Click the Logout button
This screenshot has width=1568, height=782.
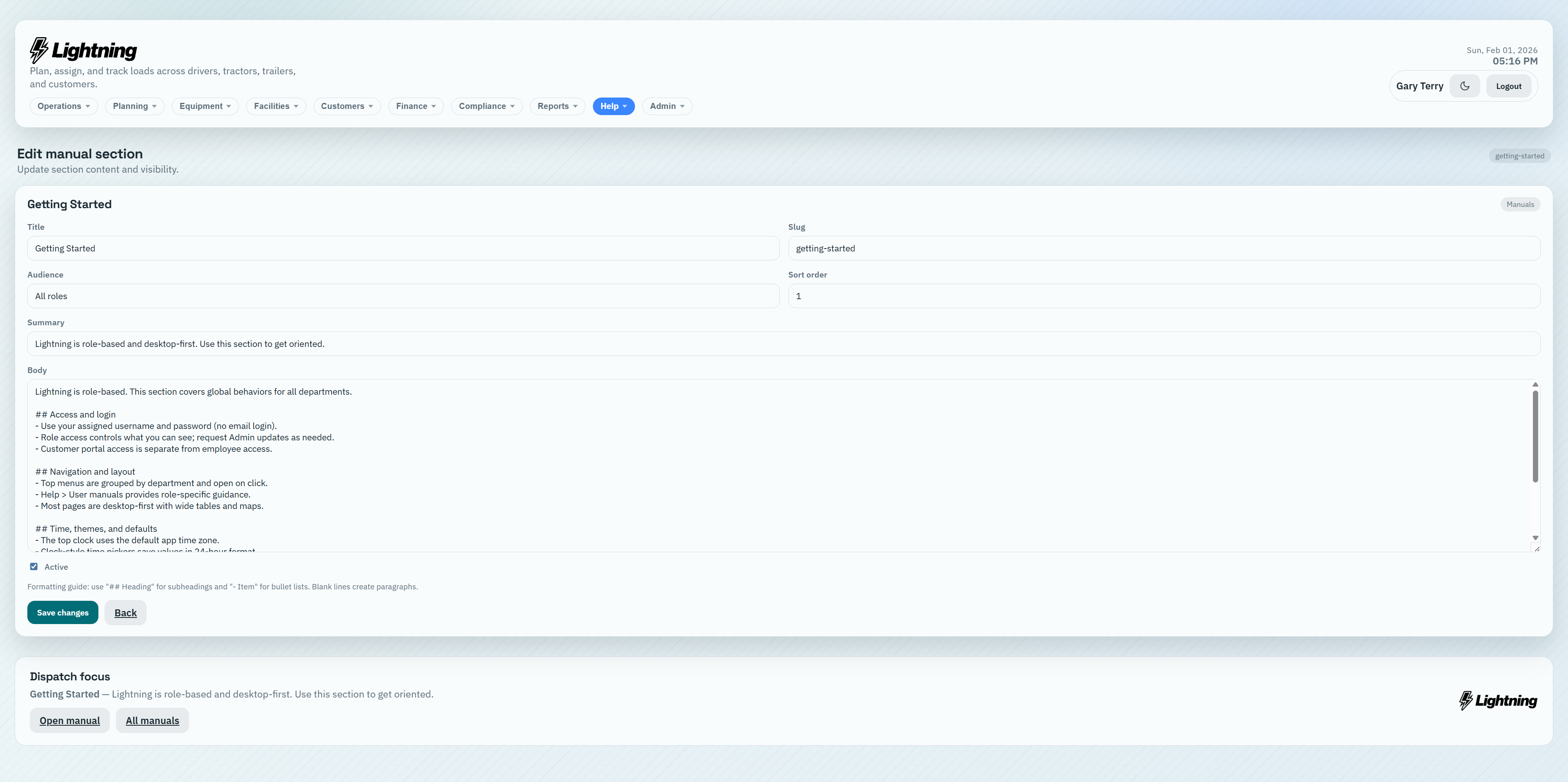[1509, 86]
